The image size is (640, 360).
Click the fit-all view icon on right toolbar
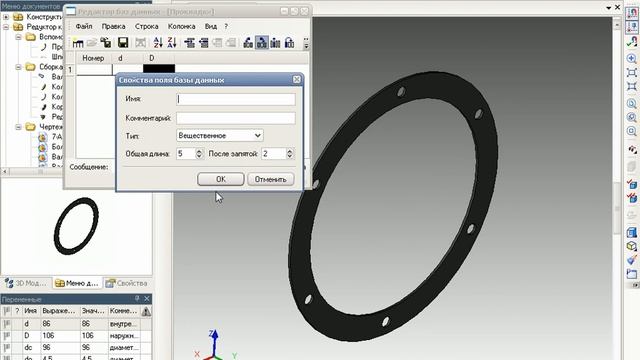631,87
